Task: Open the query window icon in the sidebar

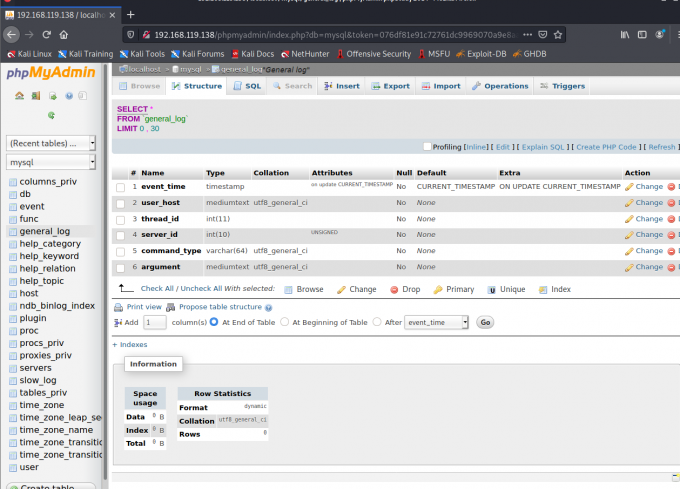Action: [52, 96]
